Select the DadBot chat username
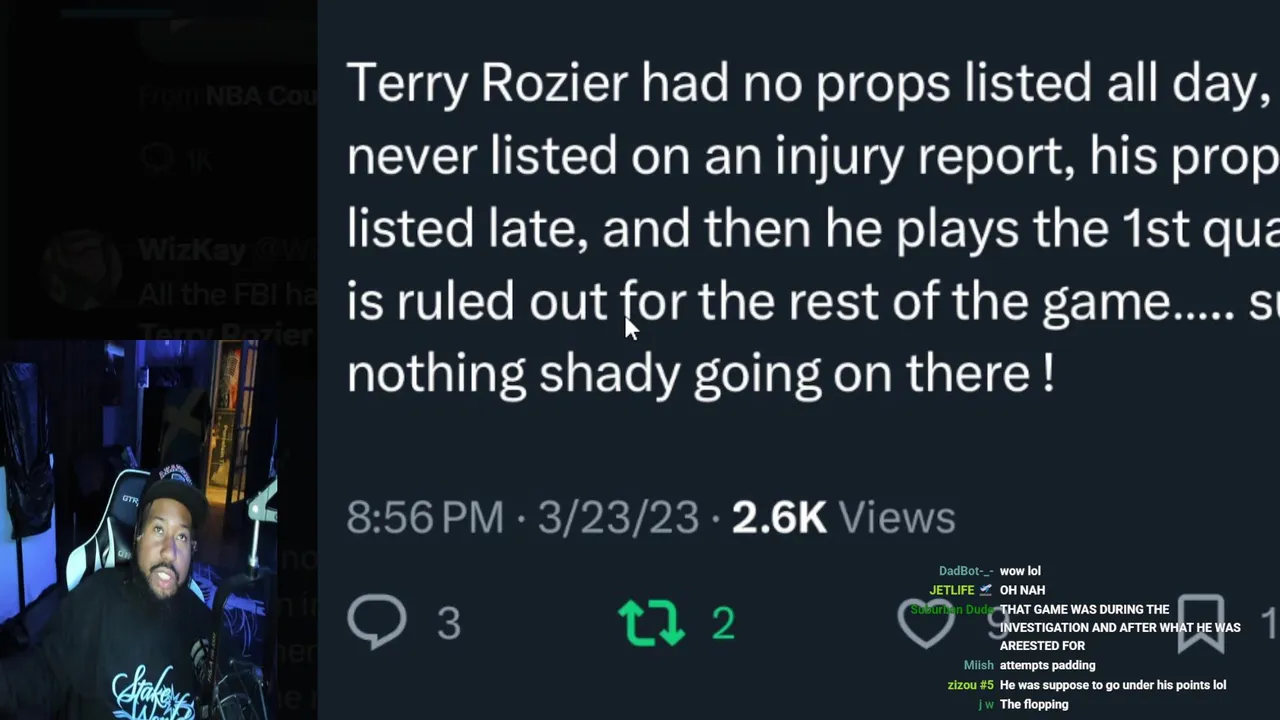Image resolution: width=1280 pixels, height=720 pixels. click(x=965, y=571)
